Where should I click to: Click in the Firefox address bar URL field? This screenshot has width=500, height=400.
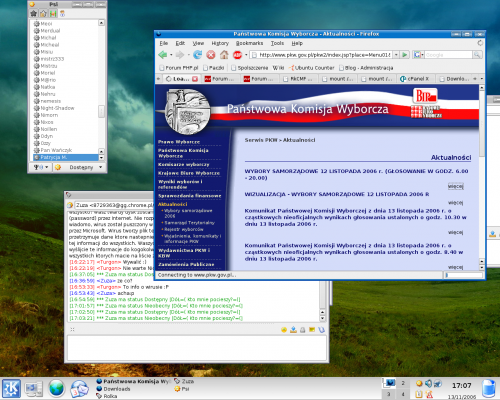point(322,55)
